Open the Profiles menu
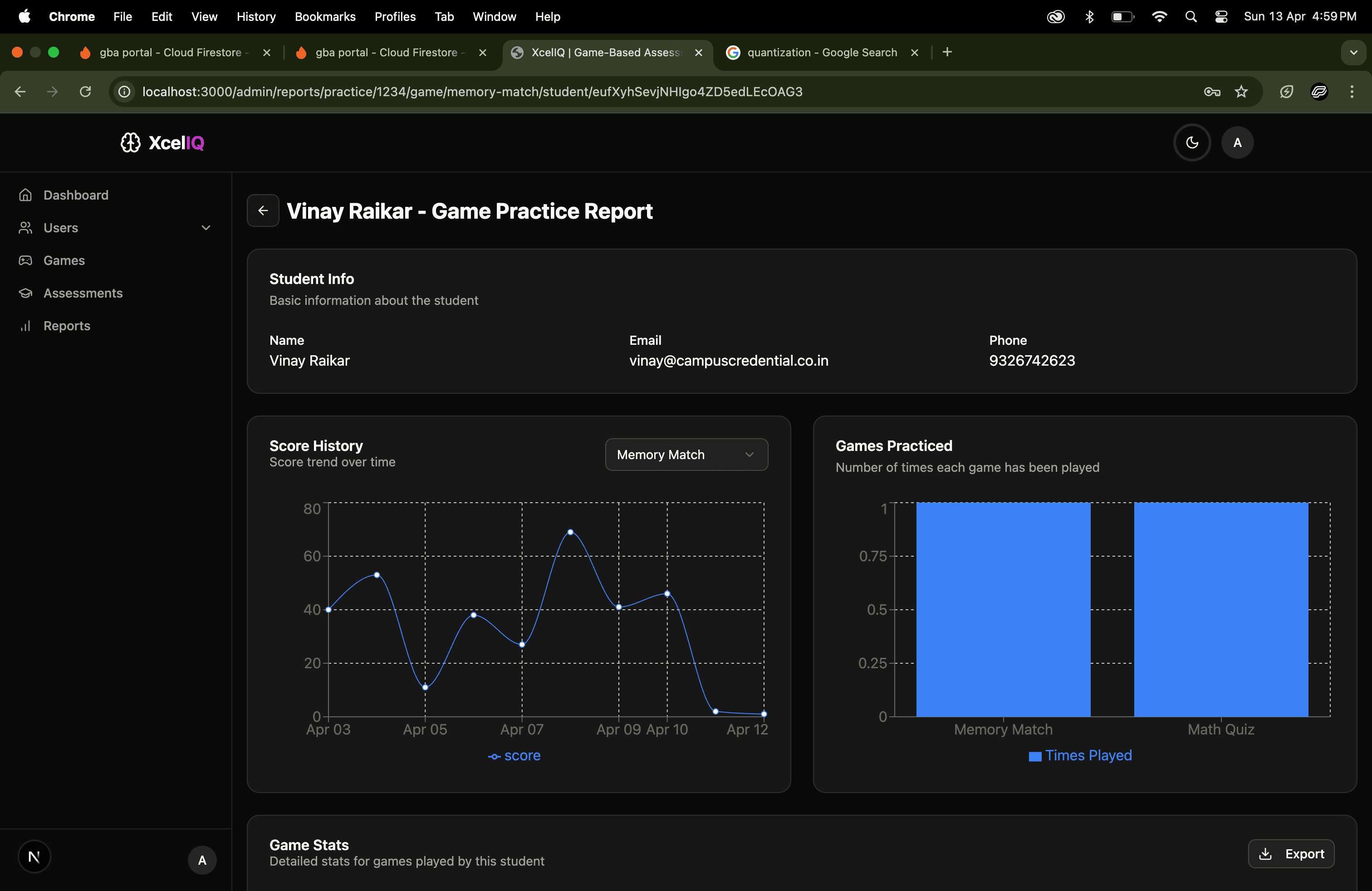Viewport: 1372px width, 891px height. pyautogui.click(x=395, y=17)
